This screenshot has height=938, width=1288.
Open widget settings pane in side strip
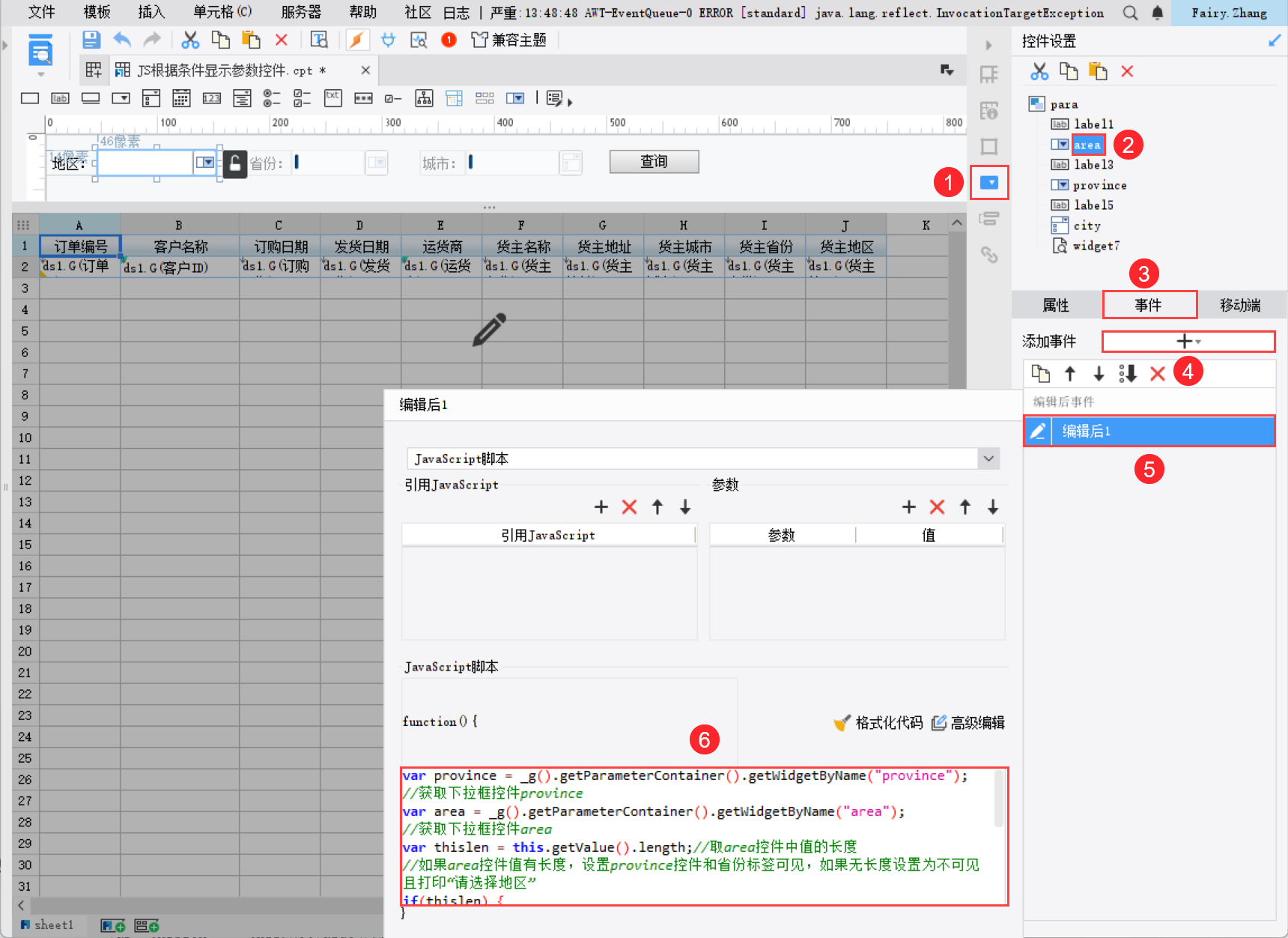coord(989,183)
